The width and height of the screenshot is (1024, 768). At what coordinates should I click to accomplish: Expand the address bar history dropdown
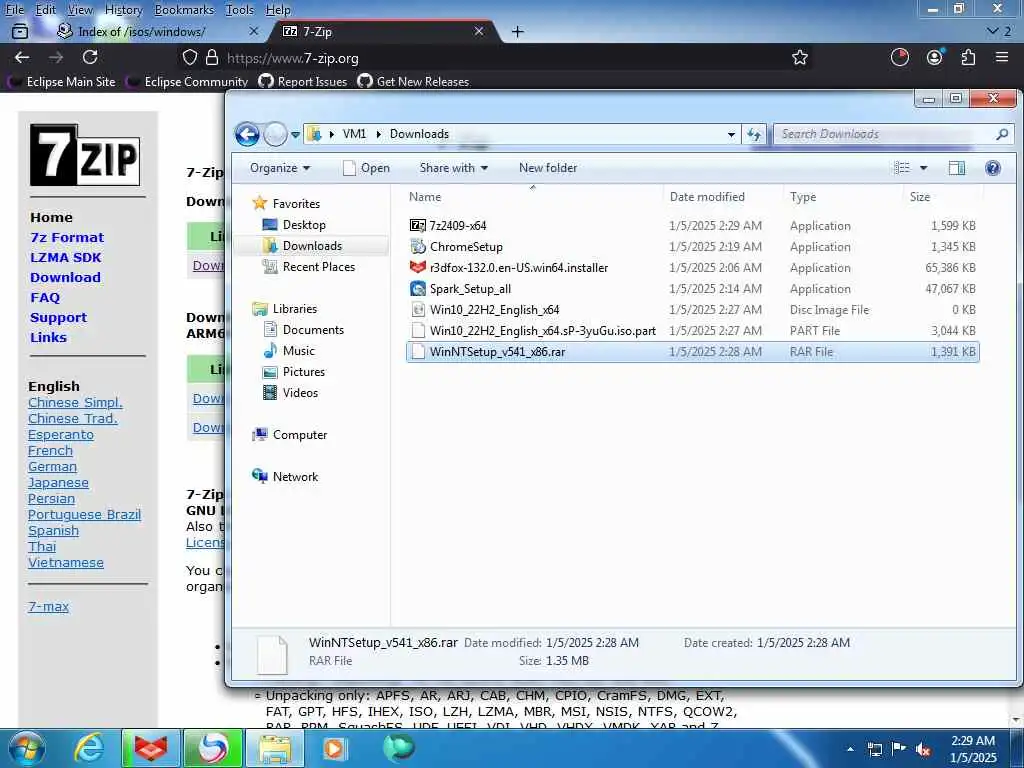coord(731,134)
